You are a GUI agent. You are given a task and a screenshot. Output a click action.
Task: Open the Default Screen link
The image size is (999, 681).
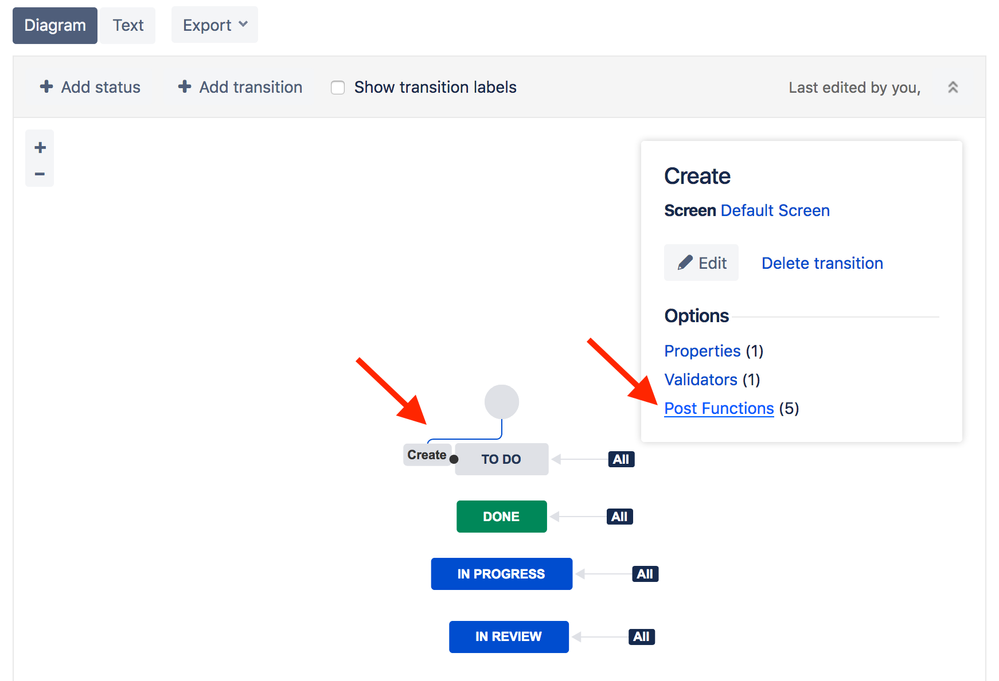tap(775, 210)
